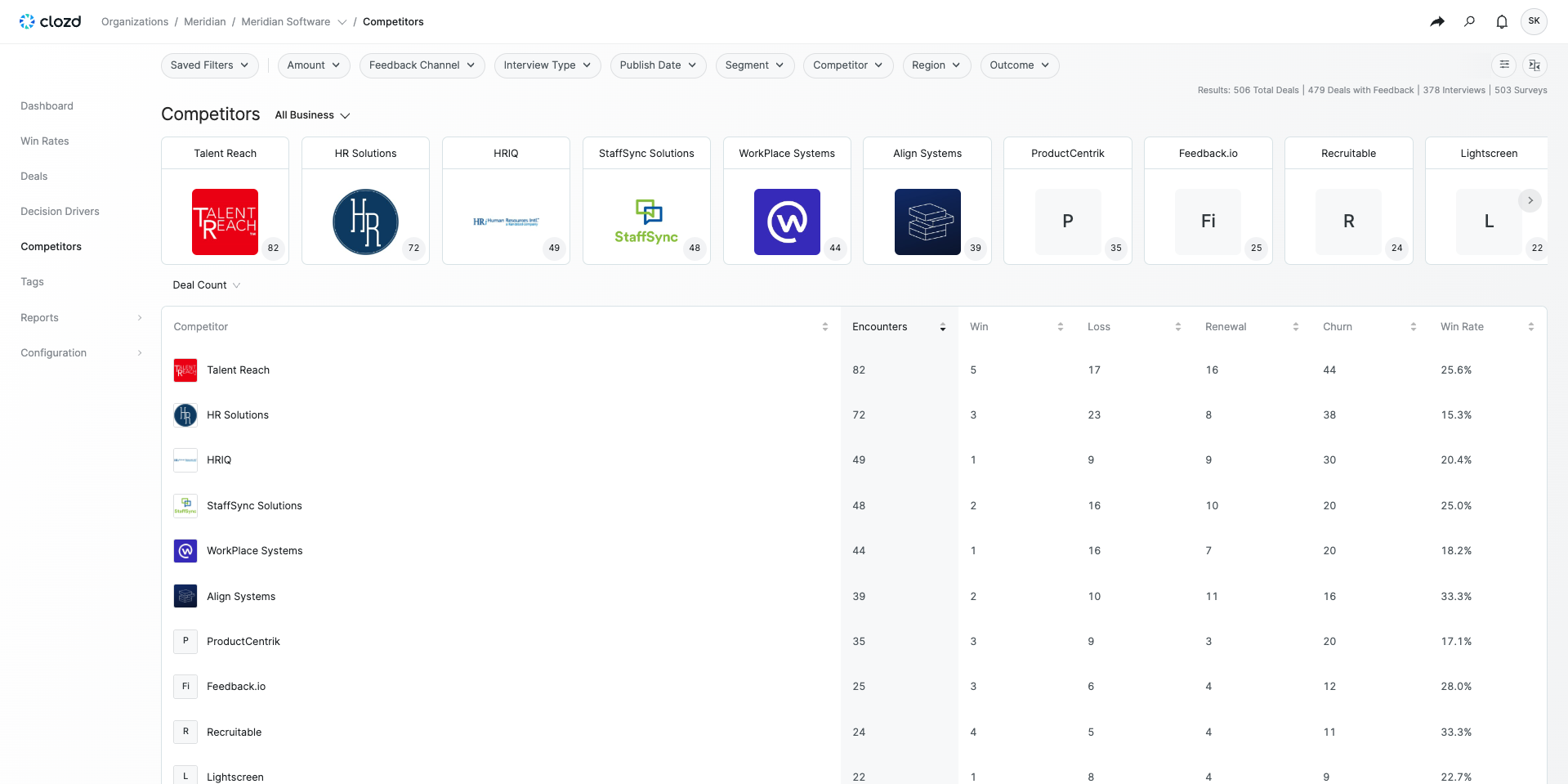Select WorkPlace Systems competitor card
1568x784 pixels.
point(788,201)
